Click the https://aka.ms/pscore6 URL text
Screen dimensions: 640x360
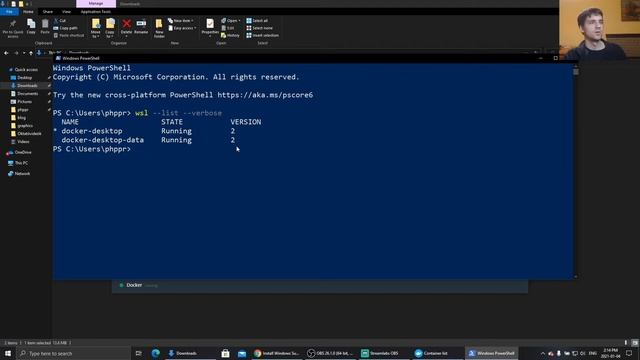[265, 95]
